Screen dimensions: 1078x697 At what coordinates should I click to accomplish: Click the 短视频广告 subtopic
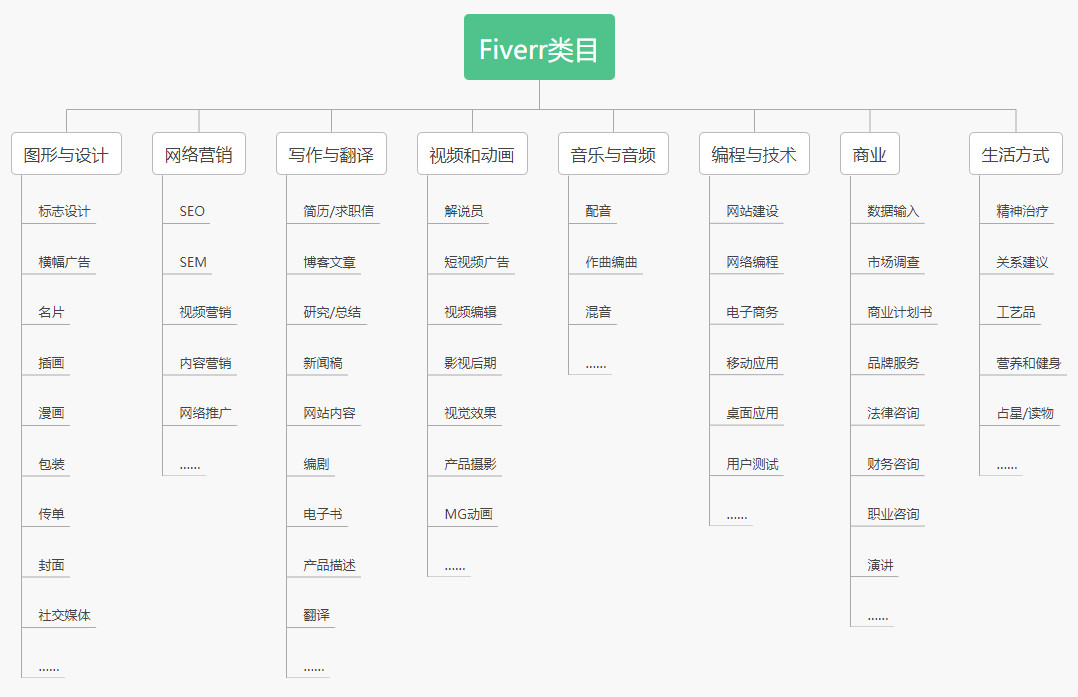[x=476, y=262]
